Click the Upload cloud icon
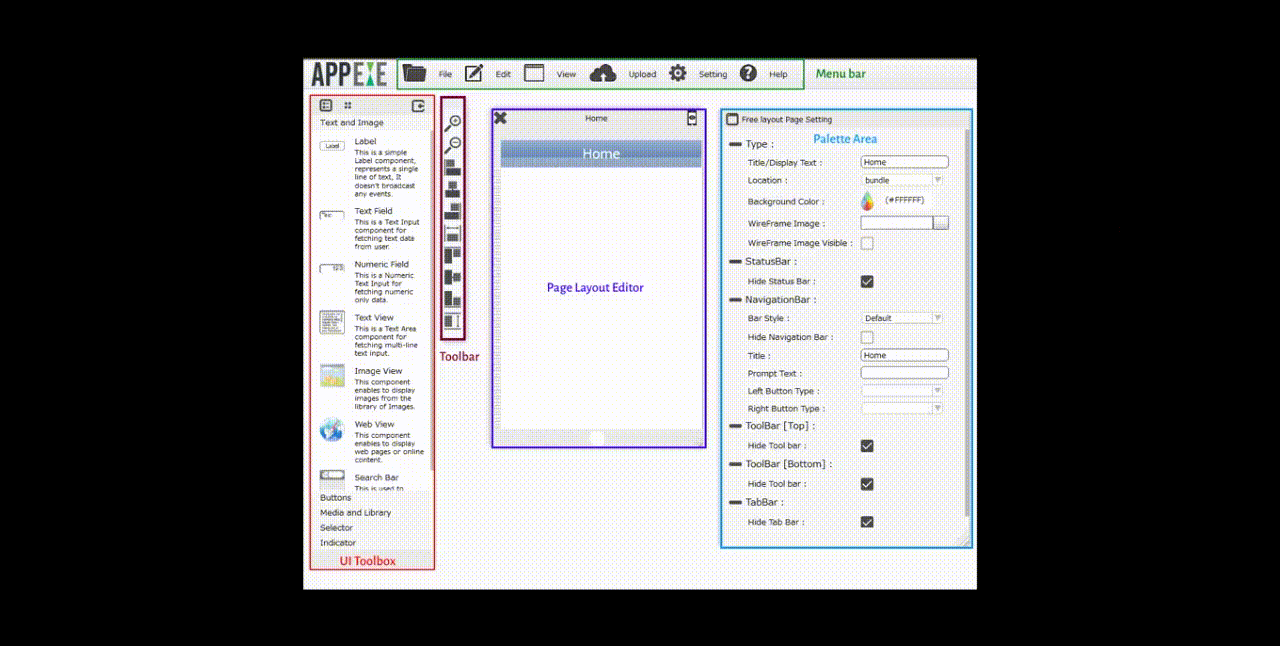 (603, 73)
